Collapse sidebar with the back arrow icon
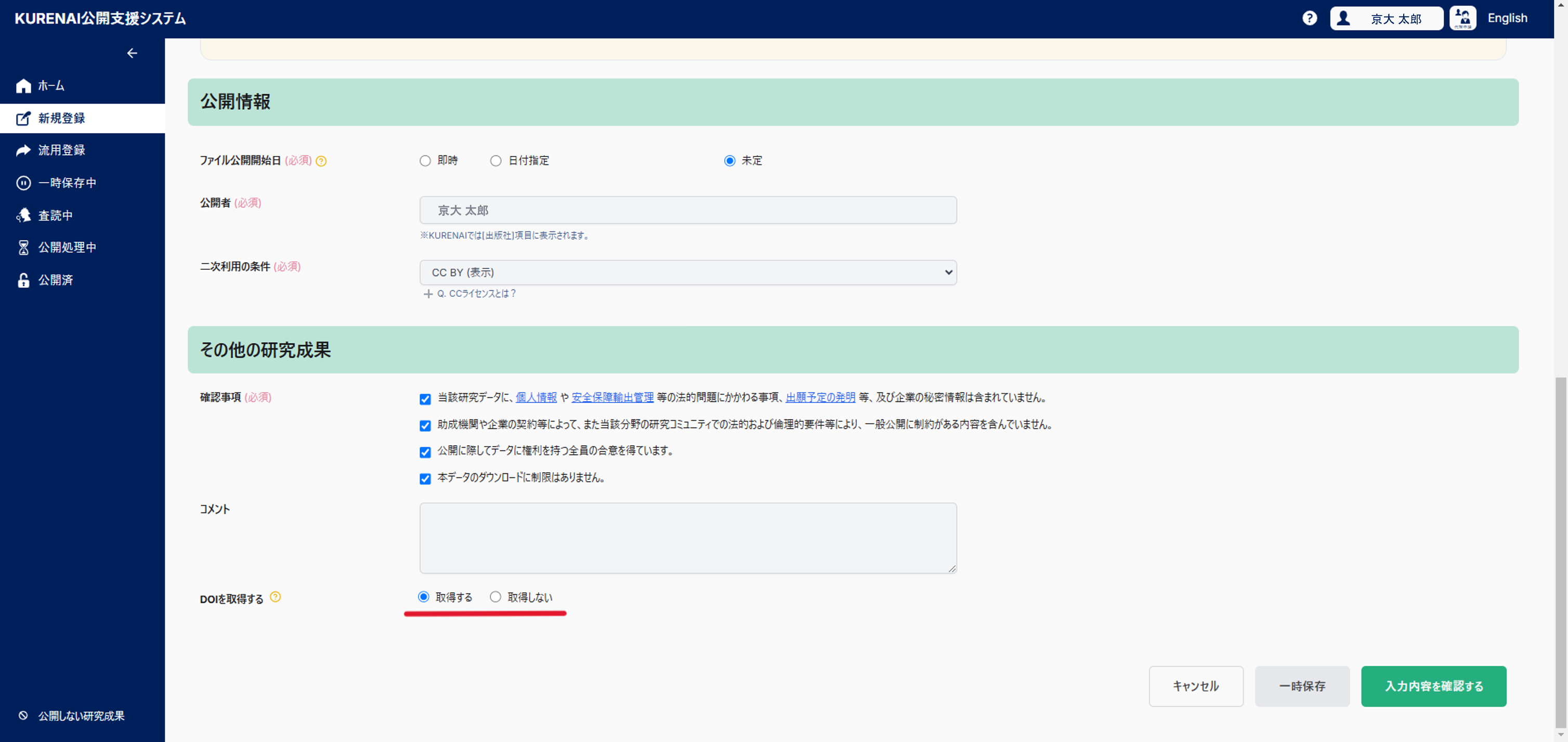The width and height of the screenshot is (1568, 742). (x=132, y=54)
